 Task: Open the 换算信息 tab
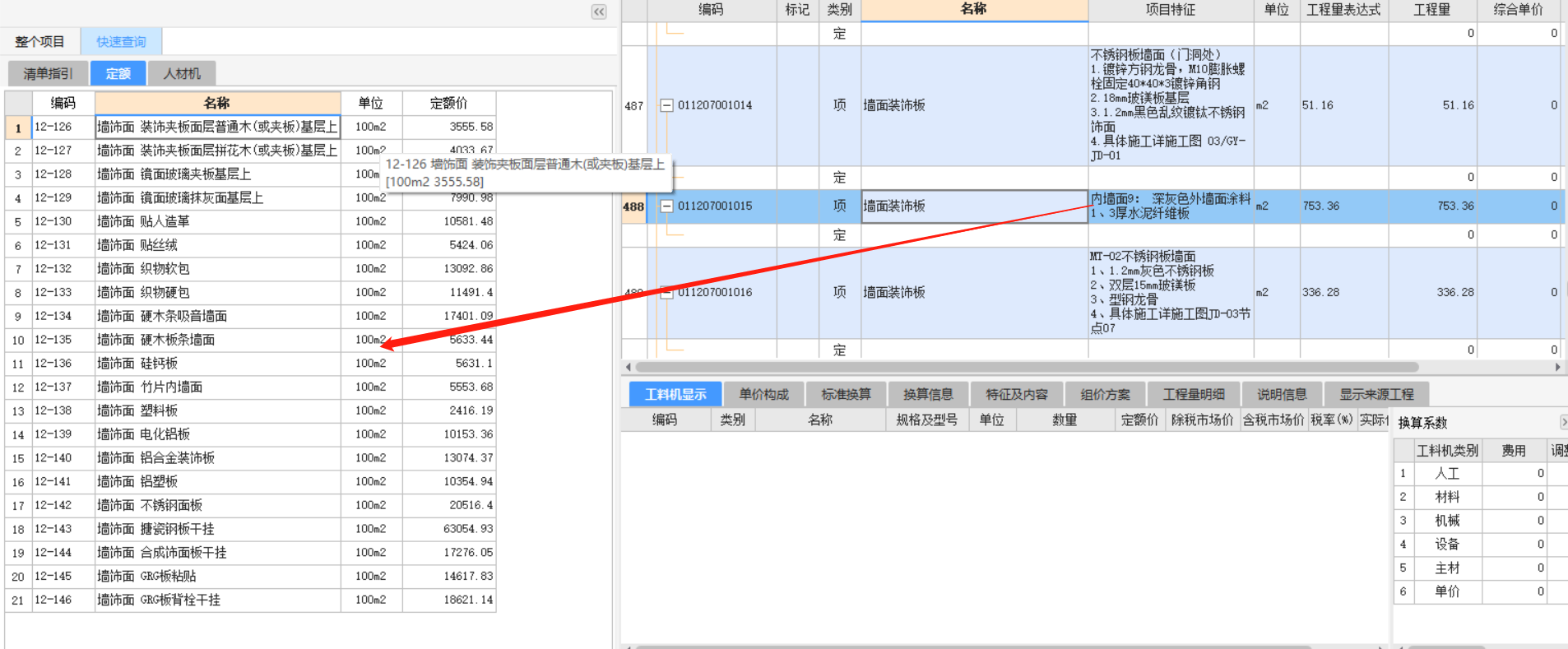(x=928, y=394)
